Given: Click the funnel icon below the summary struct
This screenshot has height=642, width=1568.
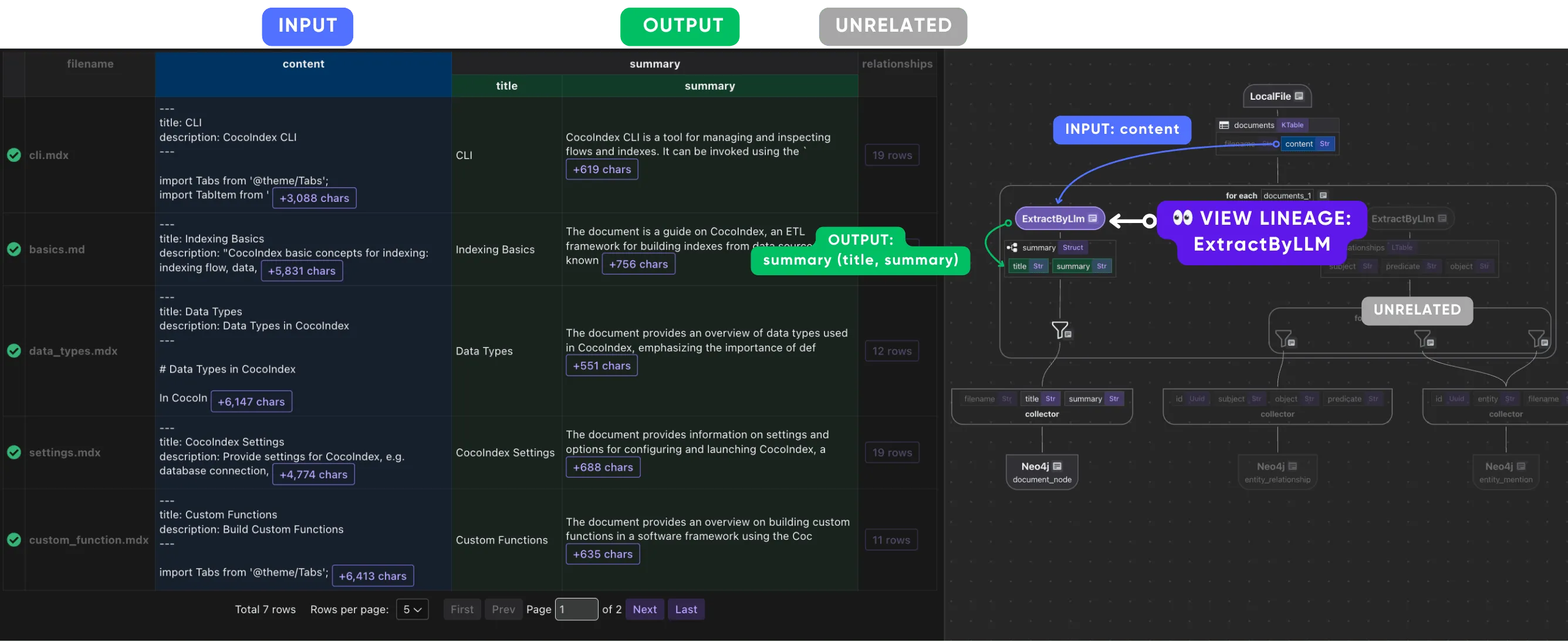Looking at the screenshot, I should point(1061,330).
